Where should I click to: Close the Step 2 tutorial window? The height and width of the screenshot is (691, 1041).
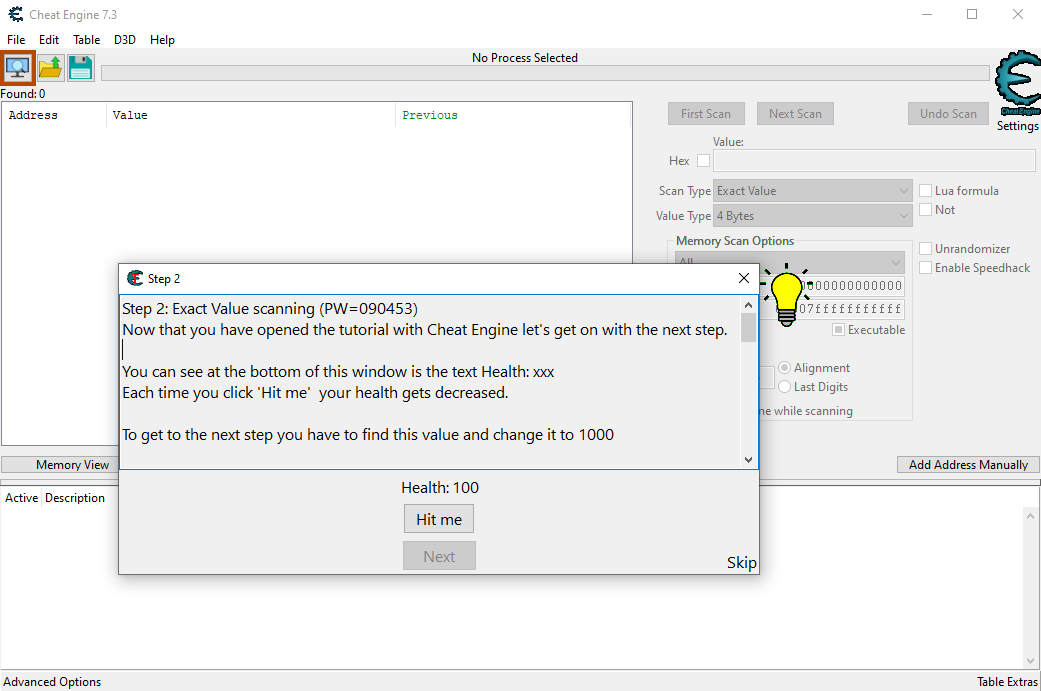click(x=743, y=278)
